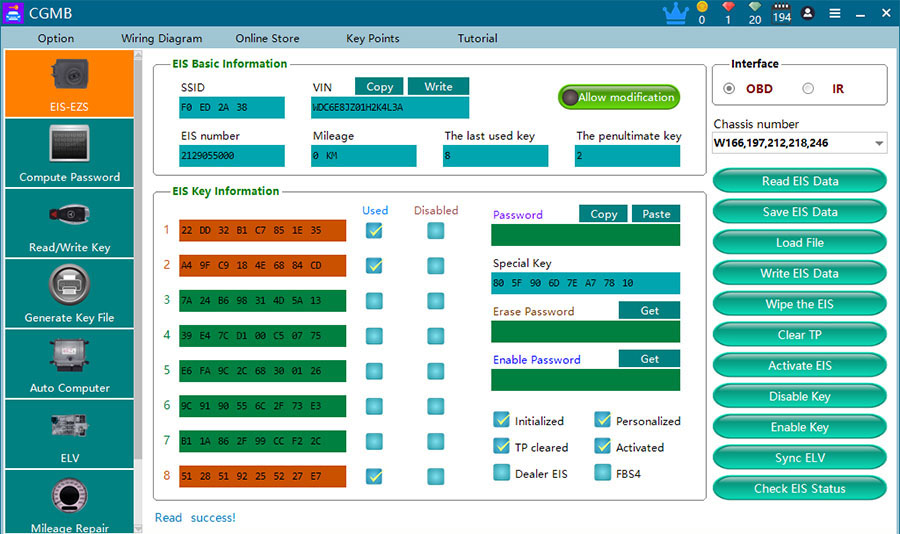Image resolution: width=900 pixels, height=534 pixels.
Task: Click the Read EIS Data button
Action: [799, 181]
